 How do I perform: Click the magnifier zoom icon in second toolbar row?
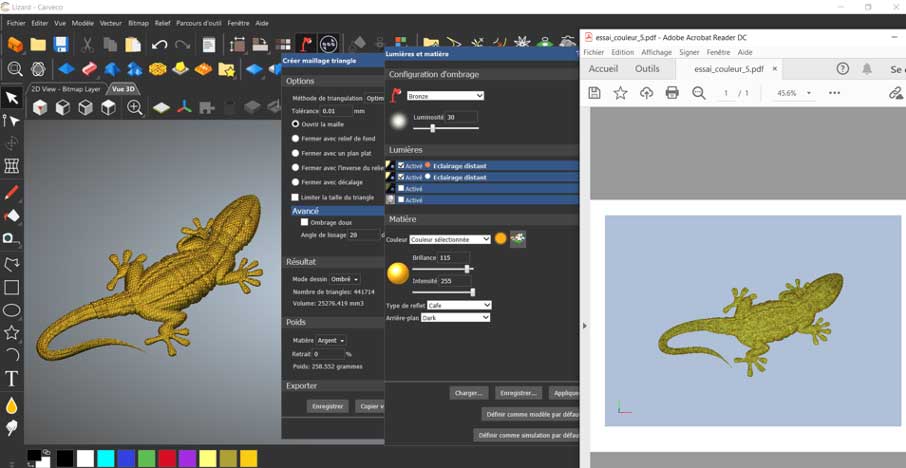pos(15,69)
